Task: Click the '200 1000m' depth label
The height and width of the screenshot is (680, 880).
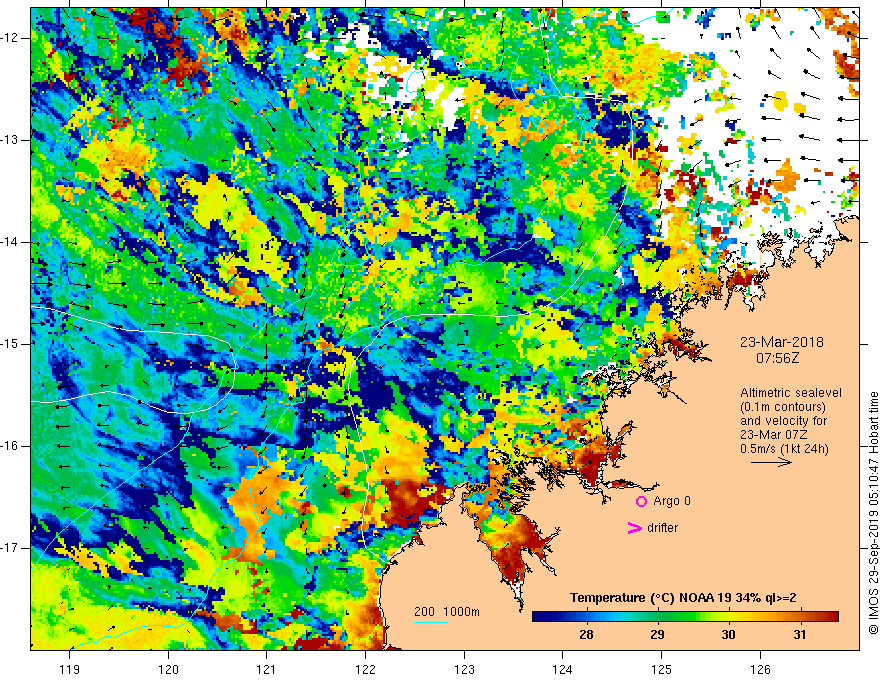Action: click(x=447, y=612)
